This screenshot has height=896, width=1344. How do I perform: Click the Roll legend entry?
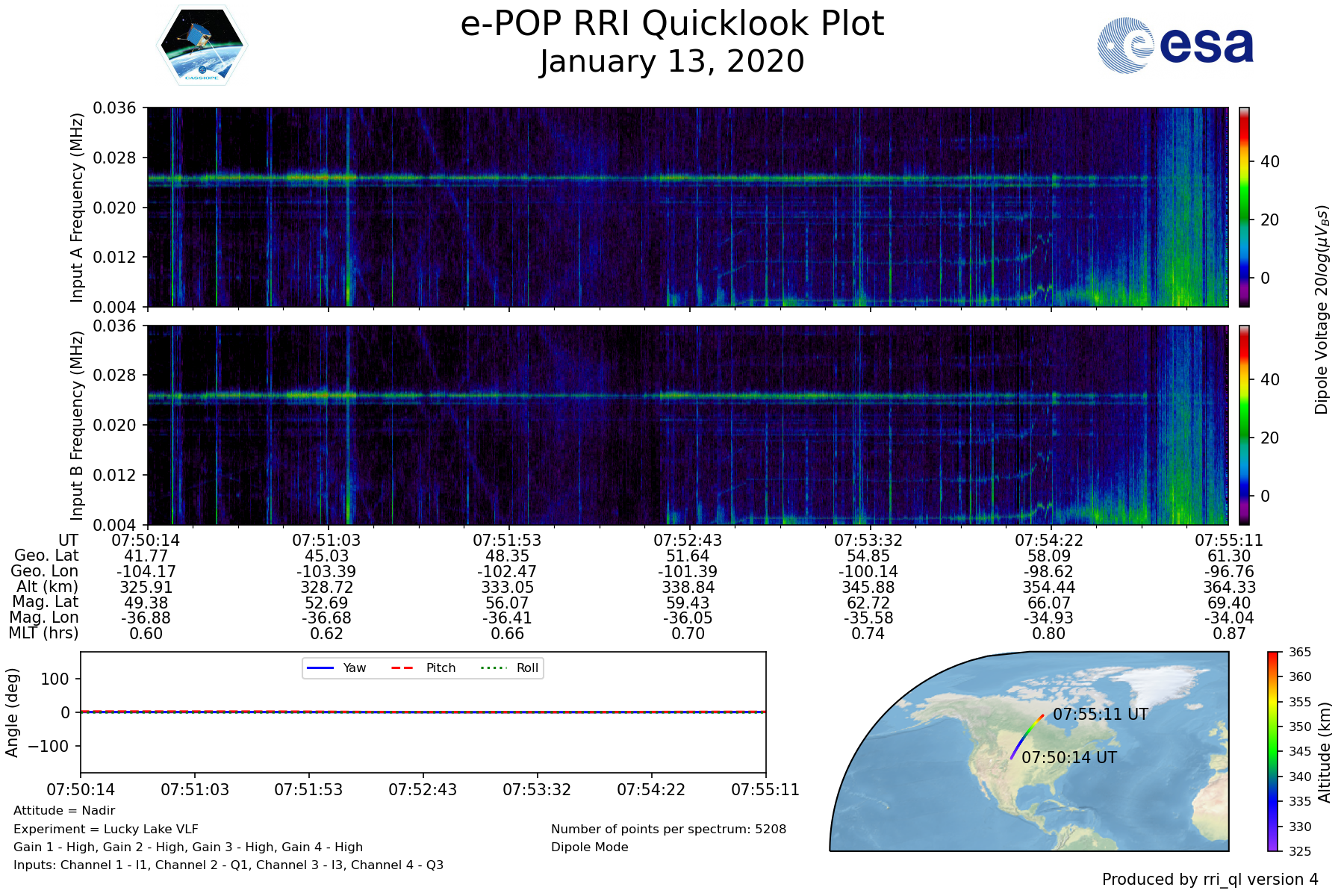point(509,668)
